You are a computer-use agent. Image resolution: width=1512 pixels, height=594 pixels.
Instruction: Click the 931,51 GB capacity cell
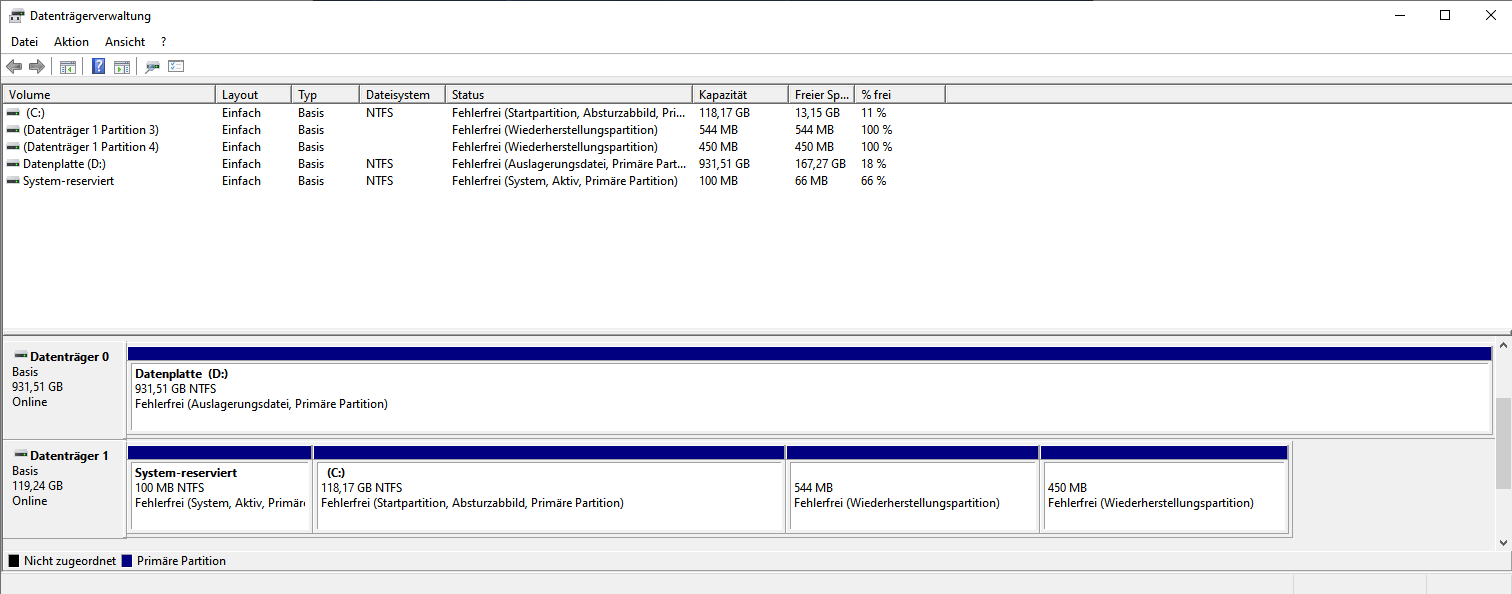coord(724,164)
